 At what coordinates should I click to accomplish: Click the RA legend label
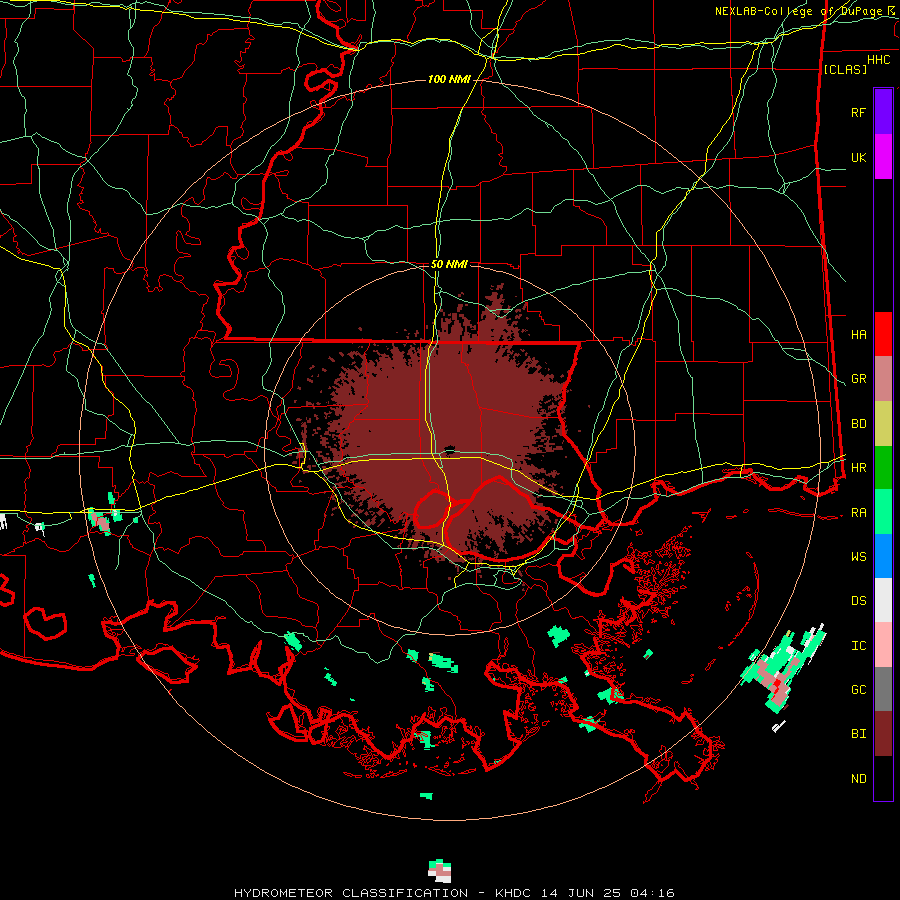pyautogui.click(x=858, y=513)
